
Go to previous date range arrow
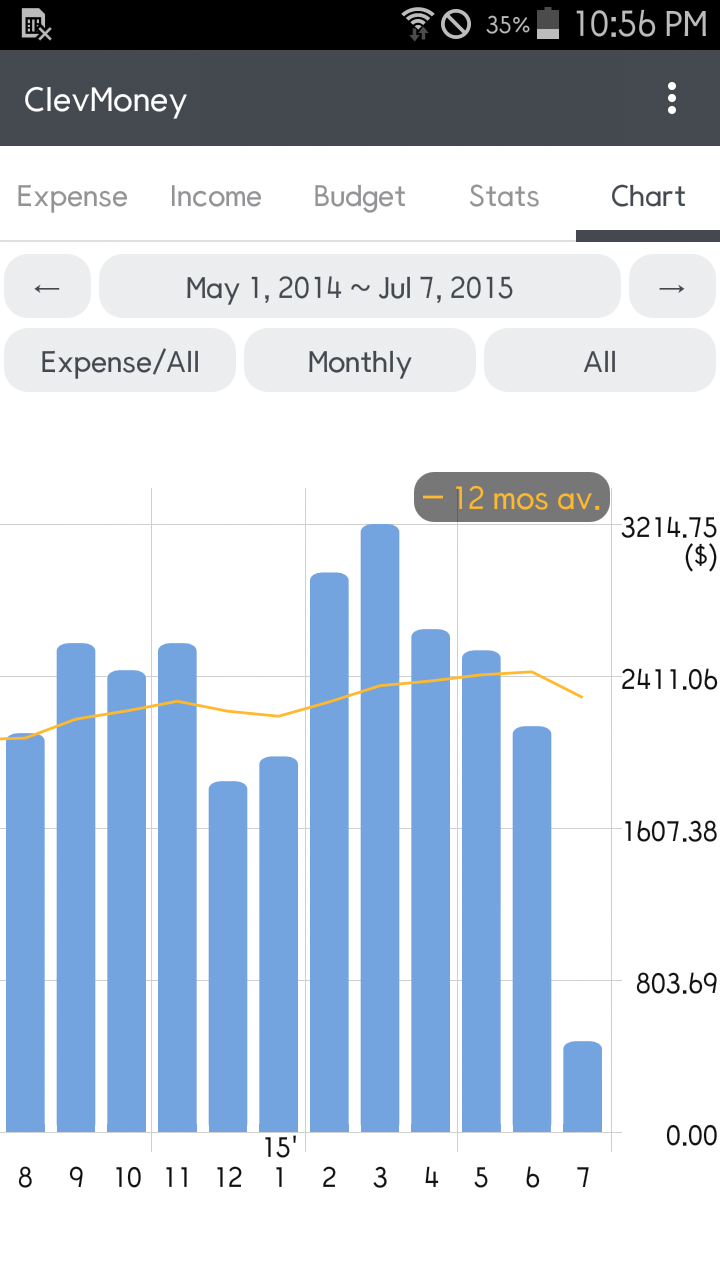pos(48,287)
